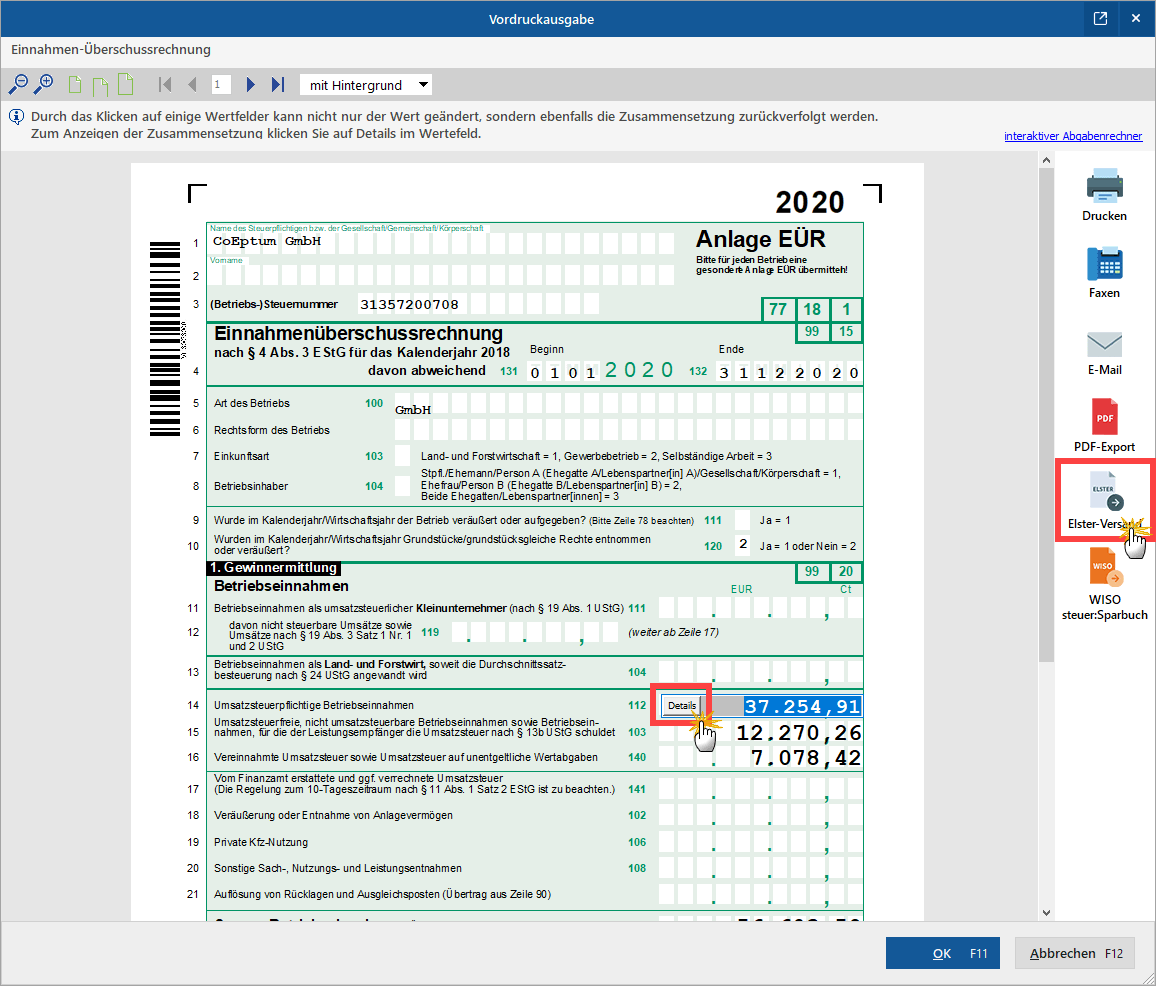The width and height of the screenshot is (1156, 986).
Task: Click the zoom in magnifier icon
Action: tap(44, 84)
